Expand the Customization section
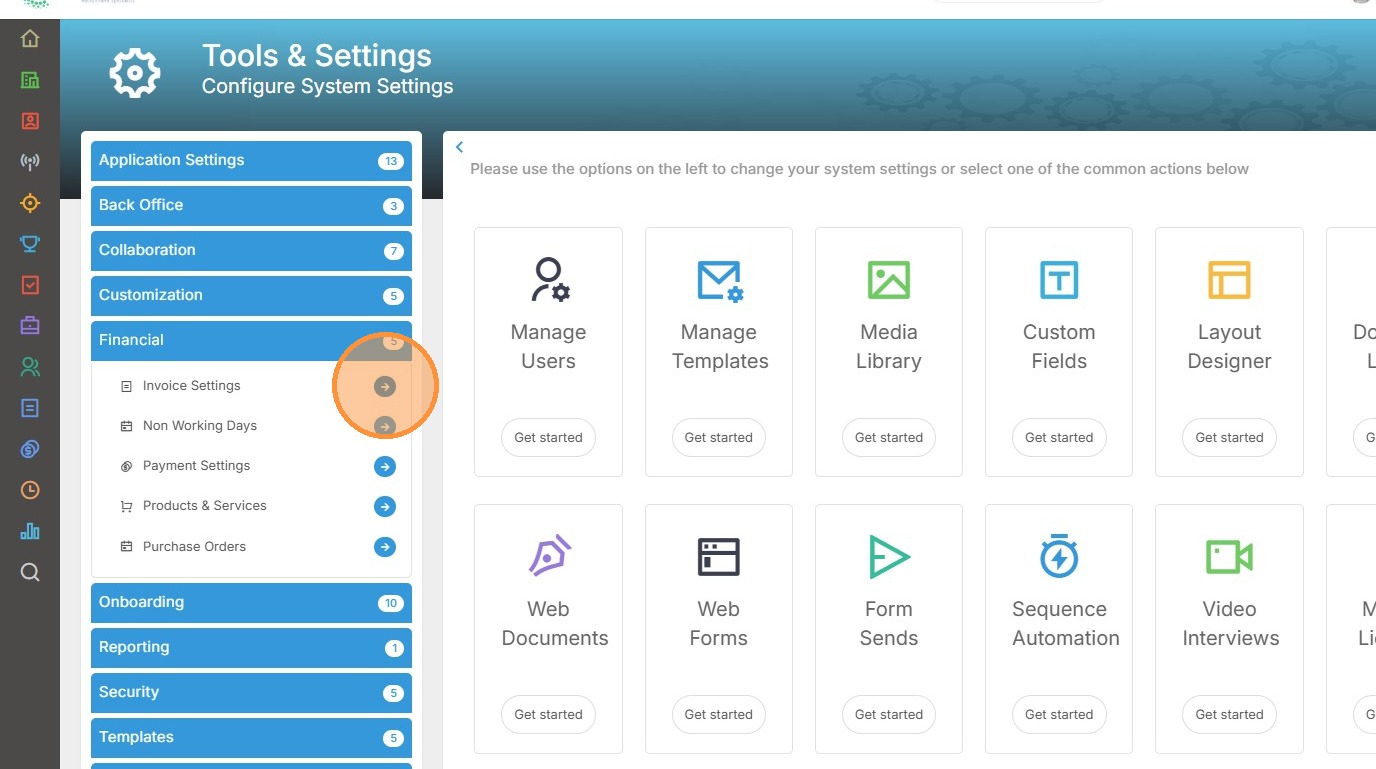Image resolution: width=1376 pixels, height=769 pixels. [x=251, y=296]
